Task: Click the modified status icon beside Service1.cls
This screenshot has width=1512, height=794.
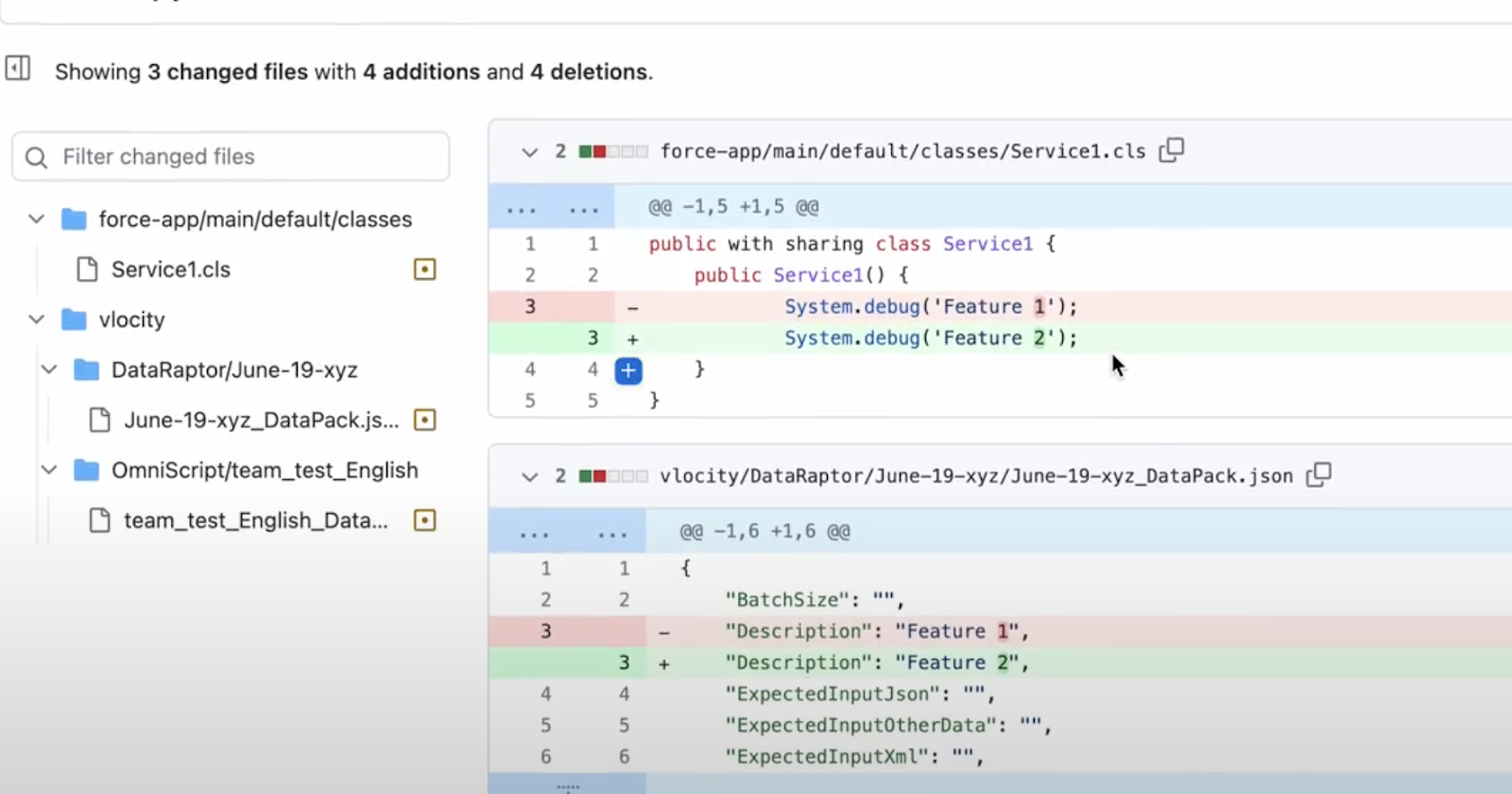Action: click(x=425, y=269)
